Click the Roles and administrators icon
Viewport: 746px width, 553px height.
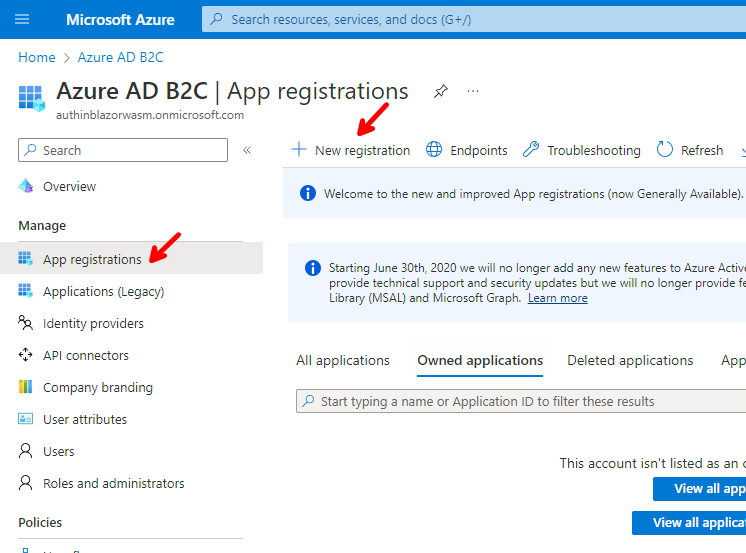pos(25,483)
